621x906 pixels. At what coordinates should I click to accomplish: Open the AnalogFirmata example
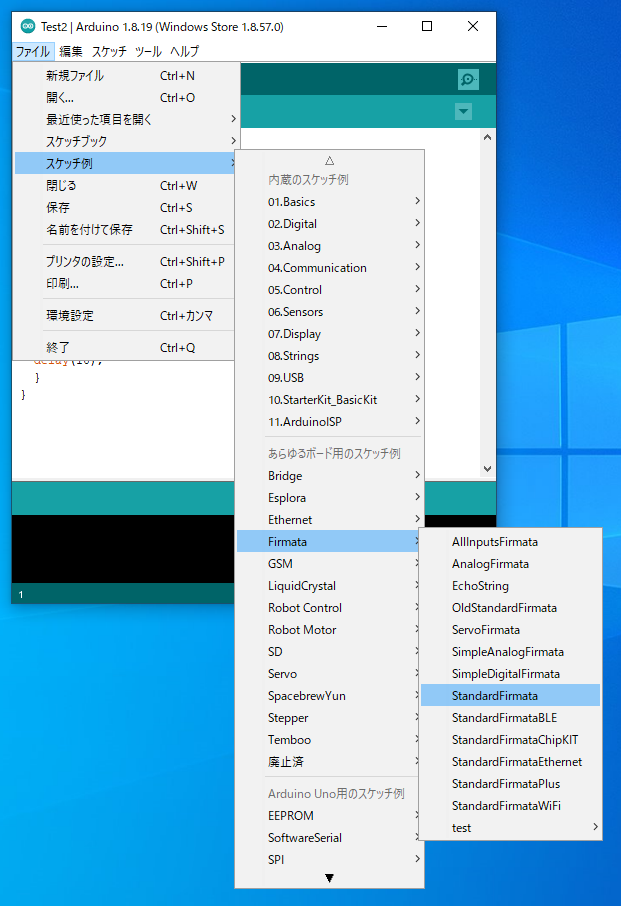[511, 563]
